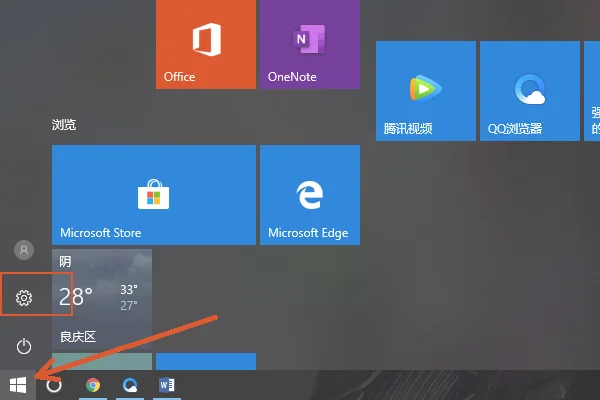This screenshot has height=400, width=600.
Task: Launch the QQ浏览器 tile
Action: pyautogui.click(x=530, y=91)
